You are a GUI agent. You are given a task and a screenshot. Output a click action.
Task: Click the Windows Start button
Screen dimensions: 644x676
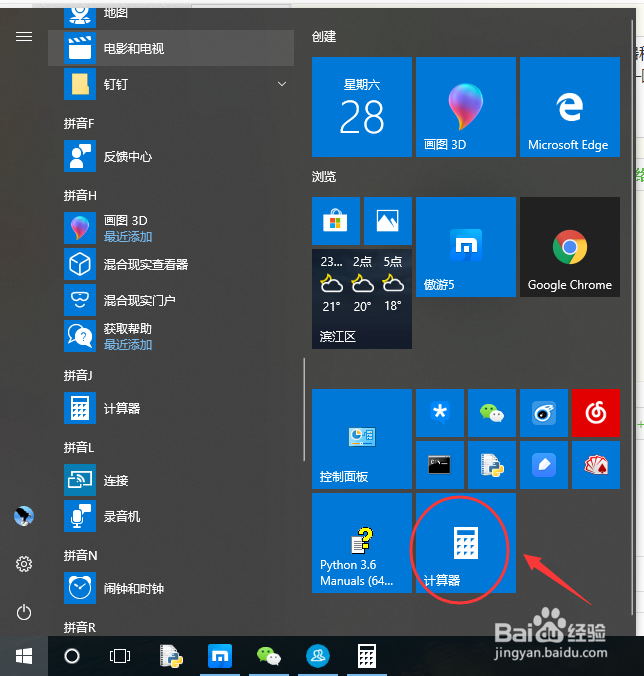click(x=24, y=656)
